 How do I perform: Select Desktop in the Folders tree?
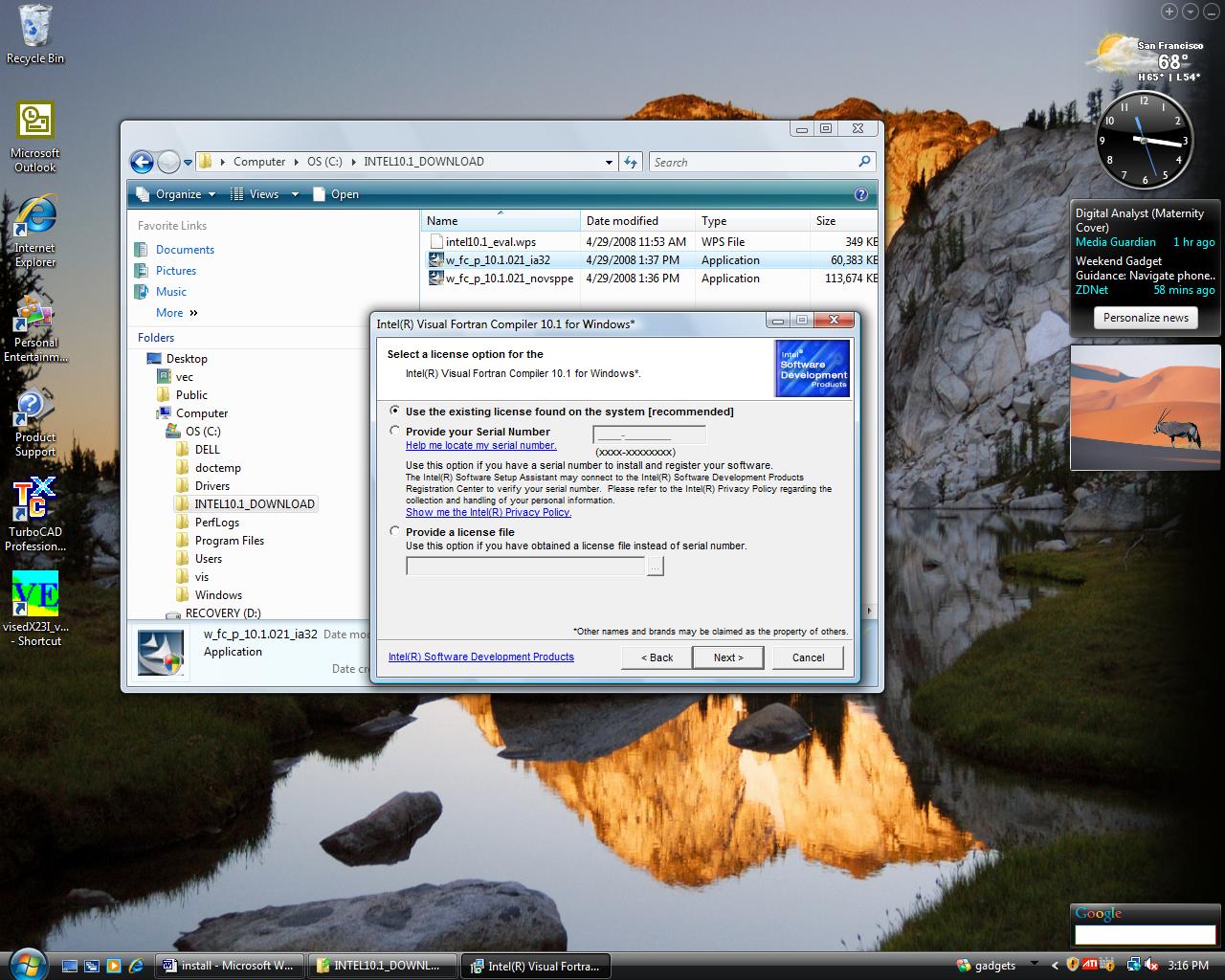tap(187, 359)
